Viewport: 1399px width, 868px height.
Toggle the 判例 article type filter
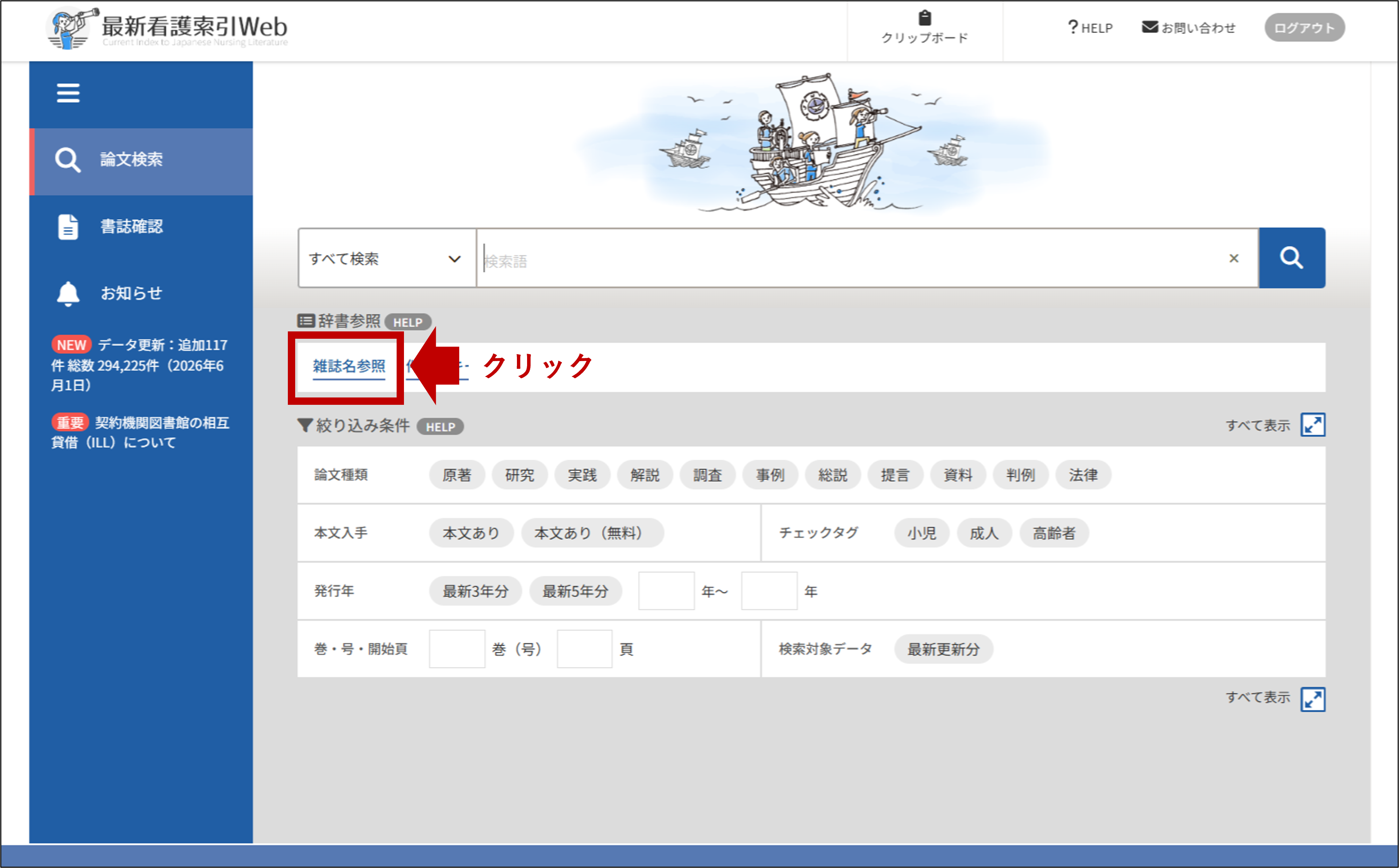point(1020,475)
